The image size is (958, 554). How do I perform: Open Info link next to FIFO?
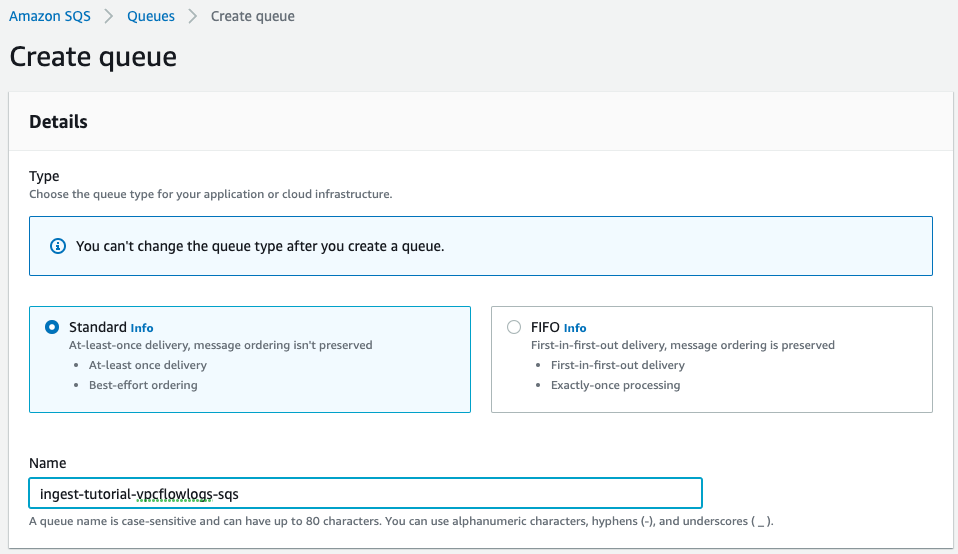(575, 328)
